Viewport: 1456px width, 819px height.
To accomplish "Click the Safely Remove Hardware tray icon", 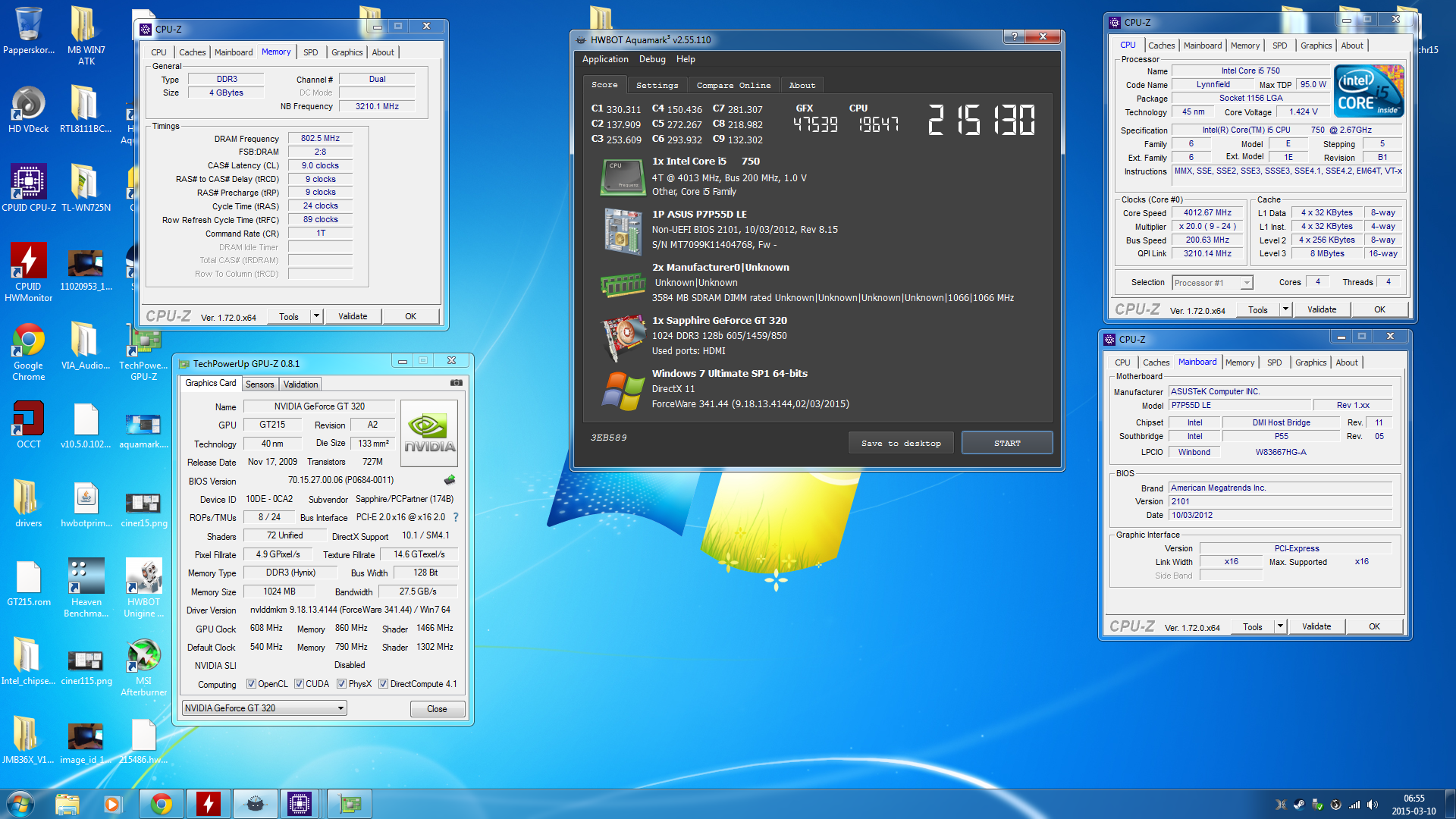I will (1317, 805).
